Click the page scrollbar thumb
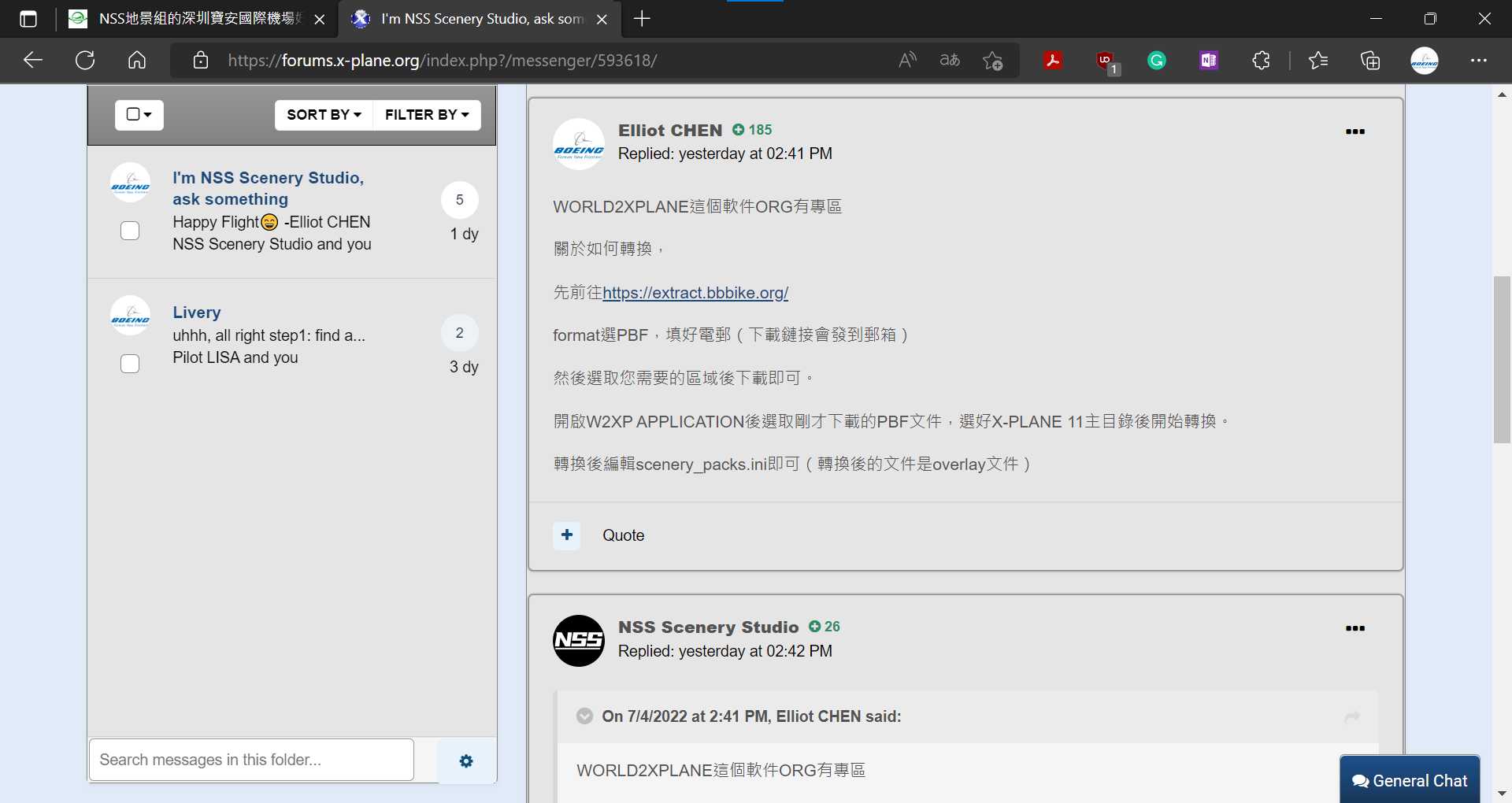Screen dimensions: 1512x803 tap(1502, 360)
